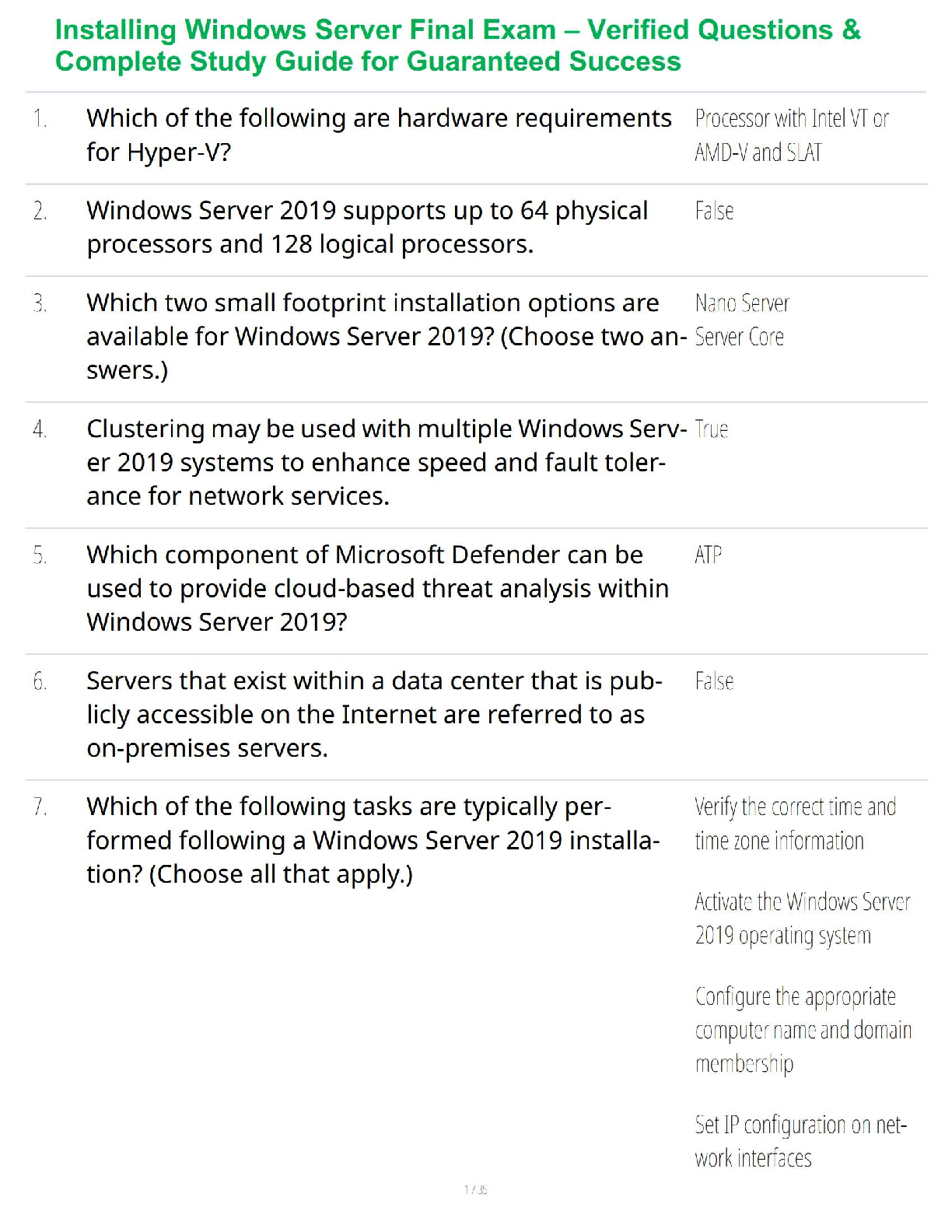Click 'Activate the Windows Server 2019' answer
Viewport: 952px width, 1232px height.
pos(802,919)
